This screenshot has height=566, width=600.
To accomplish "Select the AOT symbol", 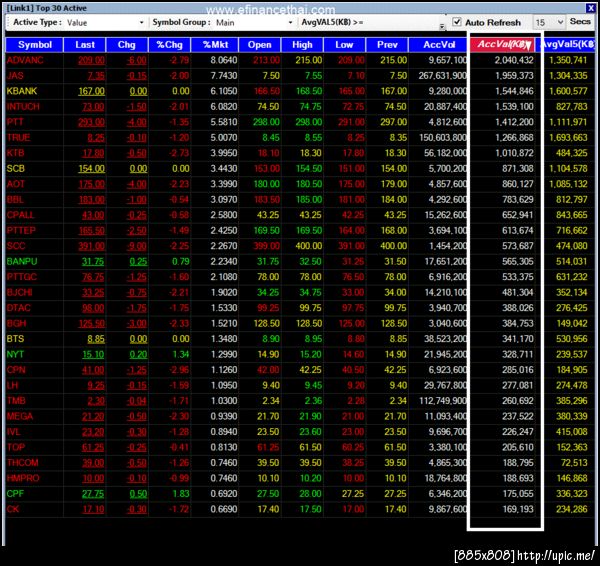I will click(16, 184).
